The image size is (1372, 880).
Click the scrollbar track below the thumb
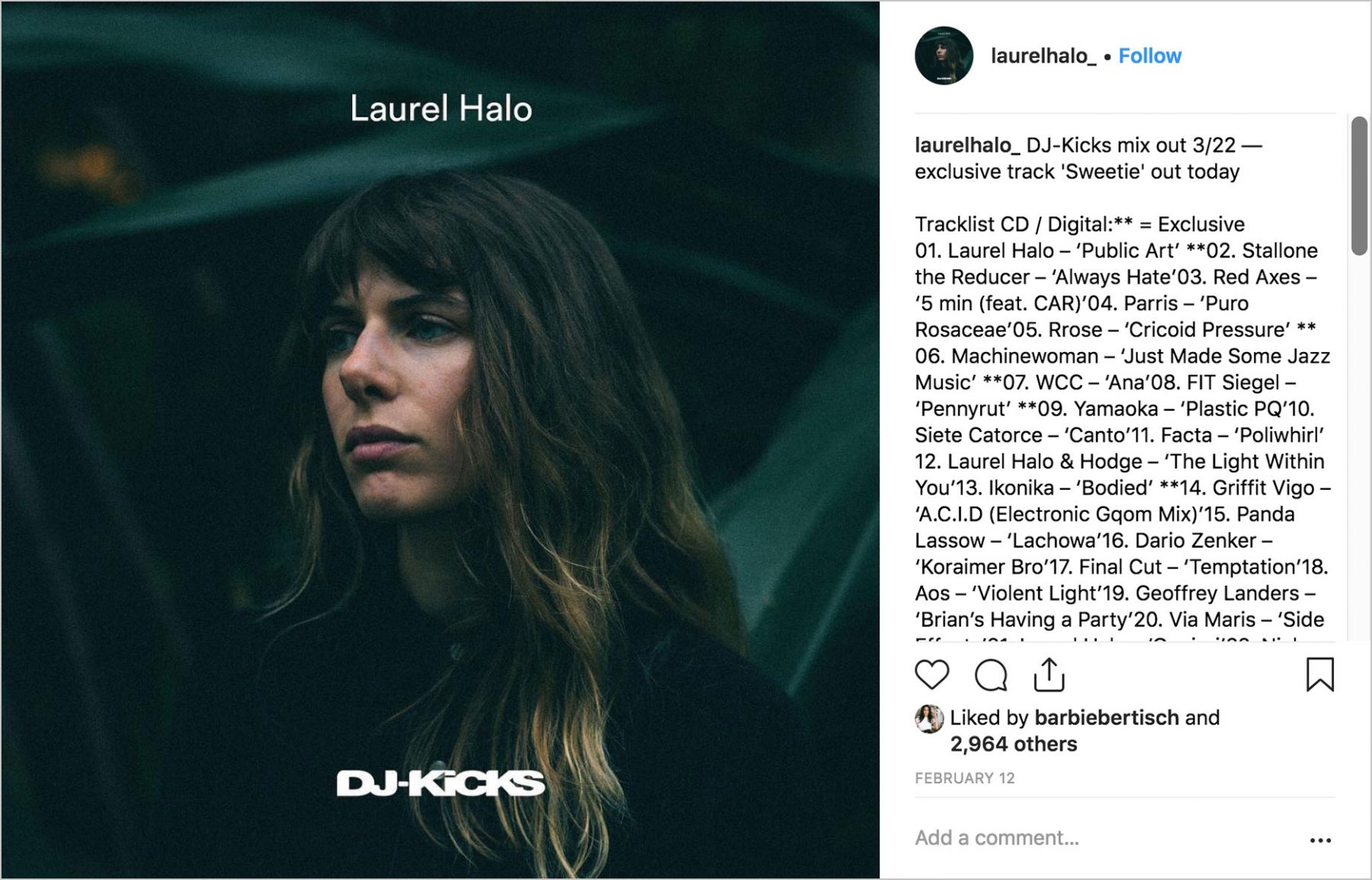[x=1358, y=450]
